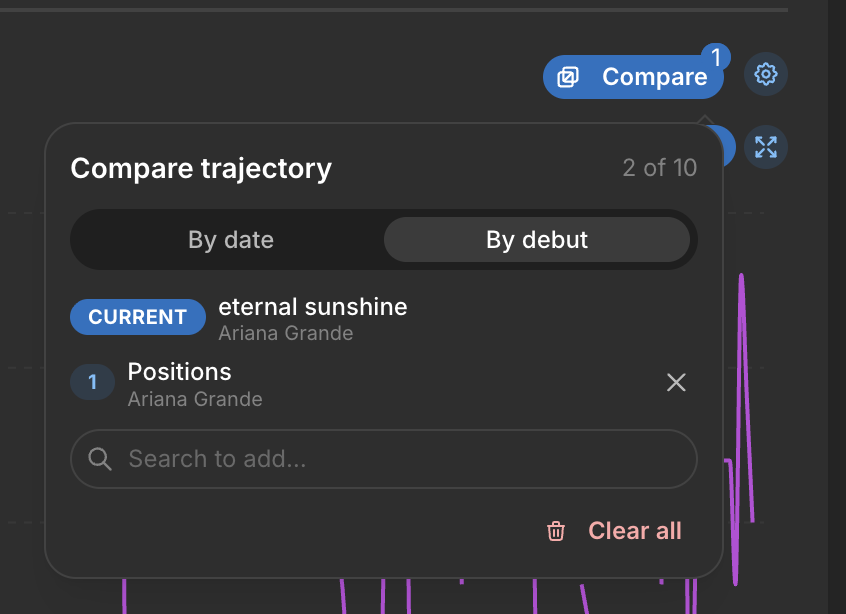Focus the Search to add field
846x614 pixels.
coord(384,459)
